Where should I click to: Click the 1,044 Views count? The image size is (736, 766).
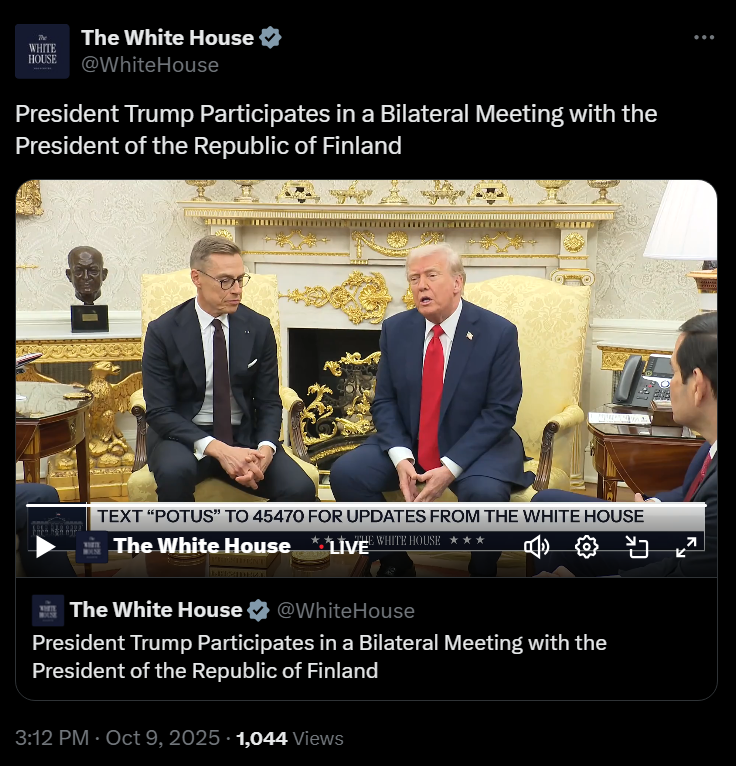(x=290, y=738)
